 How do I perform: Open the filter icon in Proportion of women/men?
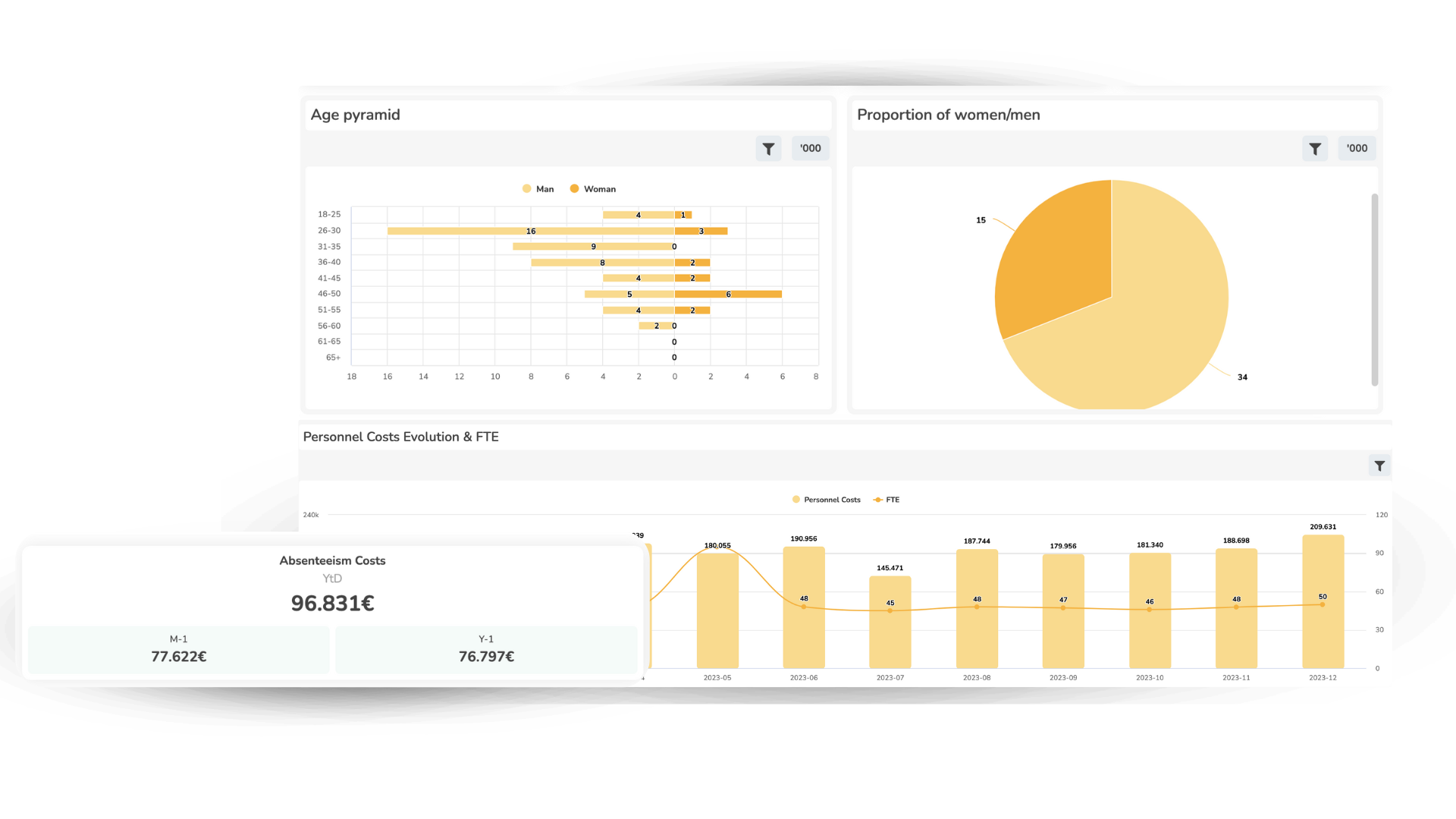pyautogui.click(x=1315, y=149)
